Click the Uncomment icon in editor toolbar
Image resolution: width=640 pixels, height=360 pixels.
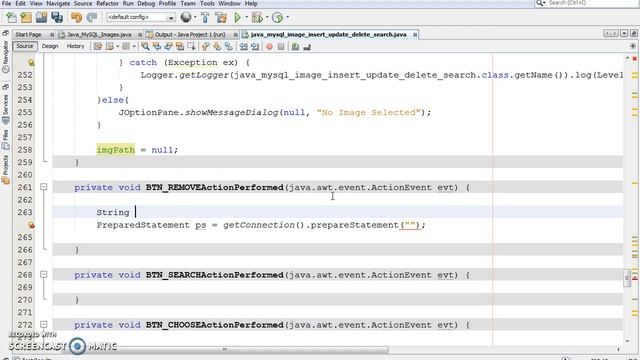click(x=307, y=47)
